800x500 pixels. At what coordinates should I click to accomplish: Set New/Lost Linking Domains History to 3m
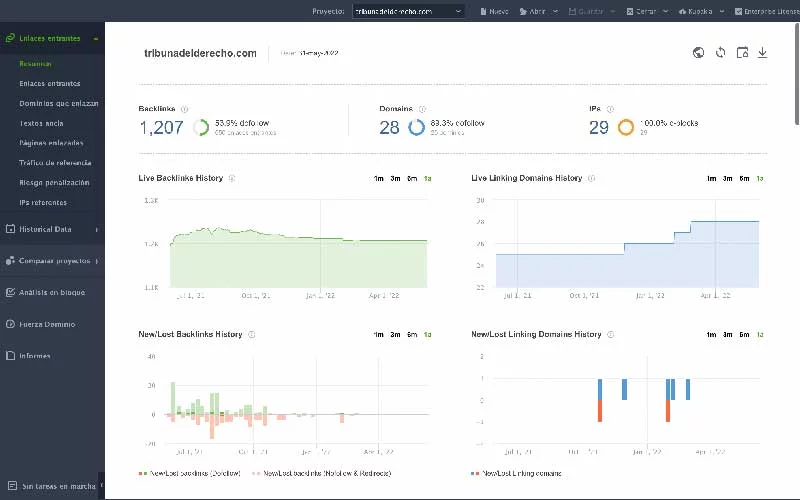pyautogui.click(x=728, y=335)
